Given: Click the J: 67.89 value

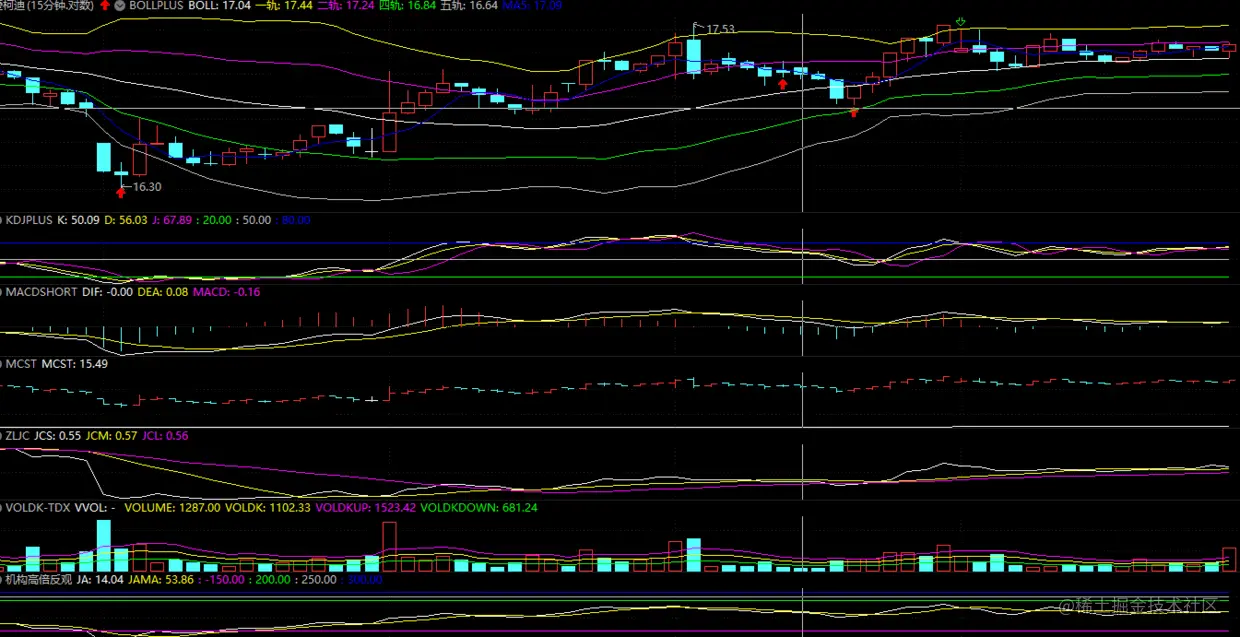Looking at the screenshot, I should pyautogui.click(x=171, y=220).
